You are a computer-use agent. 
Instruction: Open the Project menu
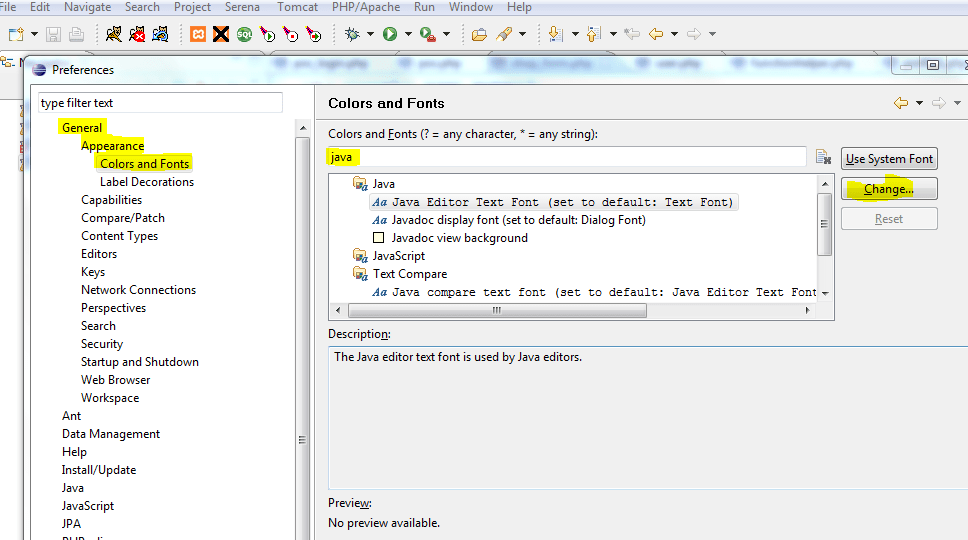point(192,7)
